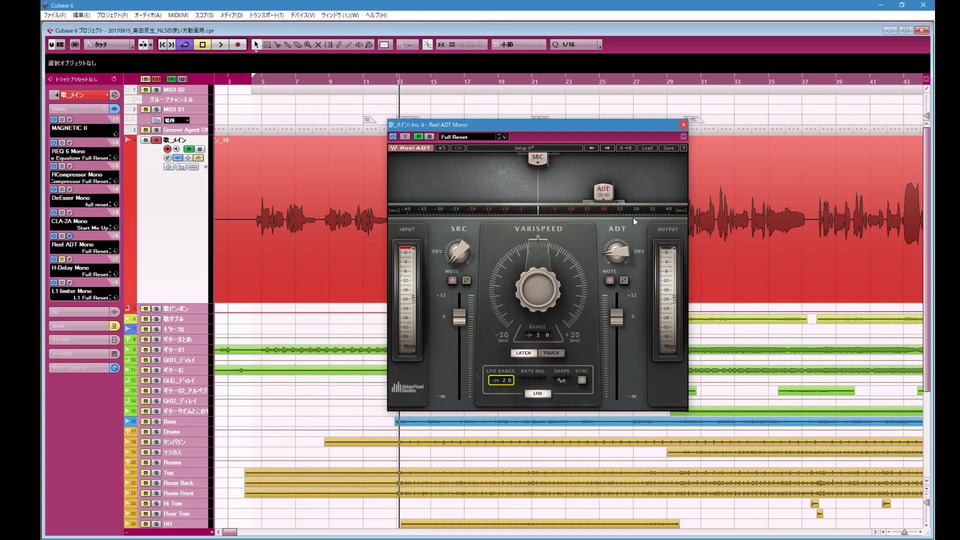Image resolution: width=960 pixels, height=540 pixels.
Task: Expand the EQ inspector section
Action: (x=84, y=312)
